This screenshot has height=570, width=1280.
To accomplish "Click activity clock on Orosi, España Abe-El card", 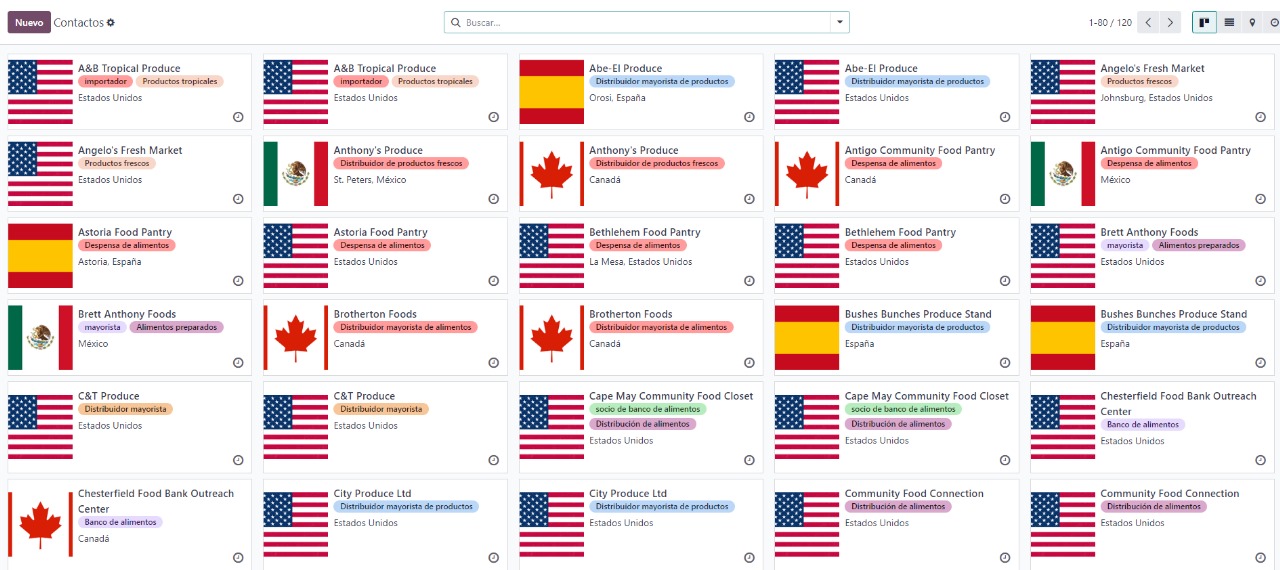I will [749, 117].
